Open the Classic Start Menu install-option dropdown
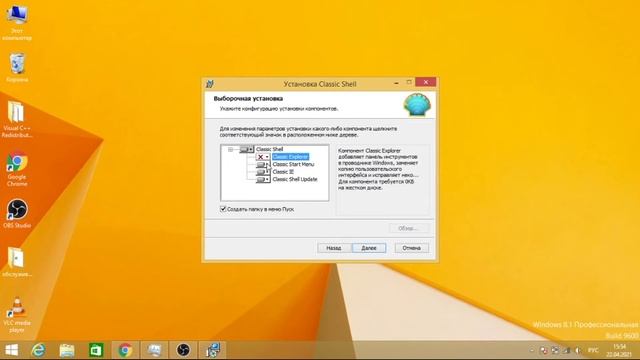 [x=262, y=164]
